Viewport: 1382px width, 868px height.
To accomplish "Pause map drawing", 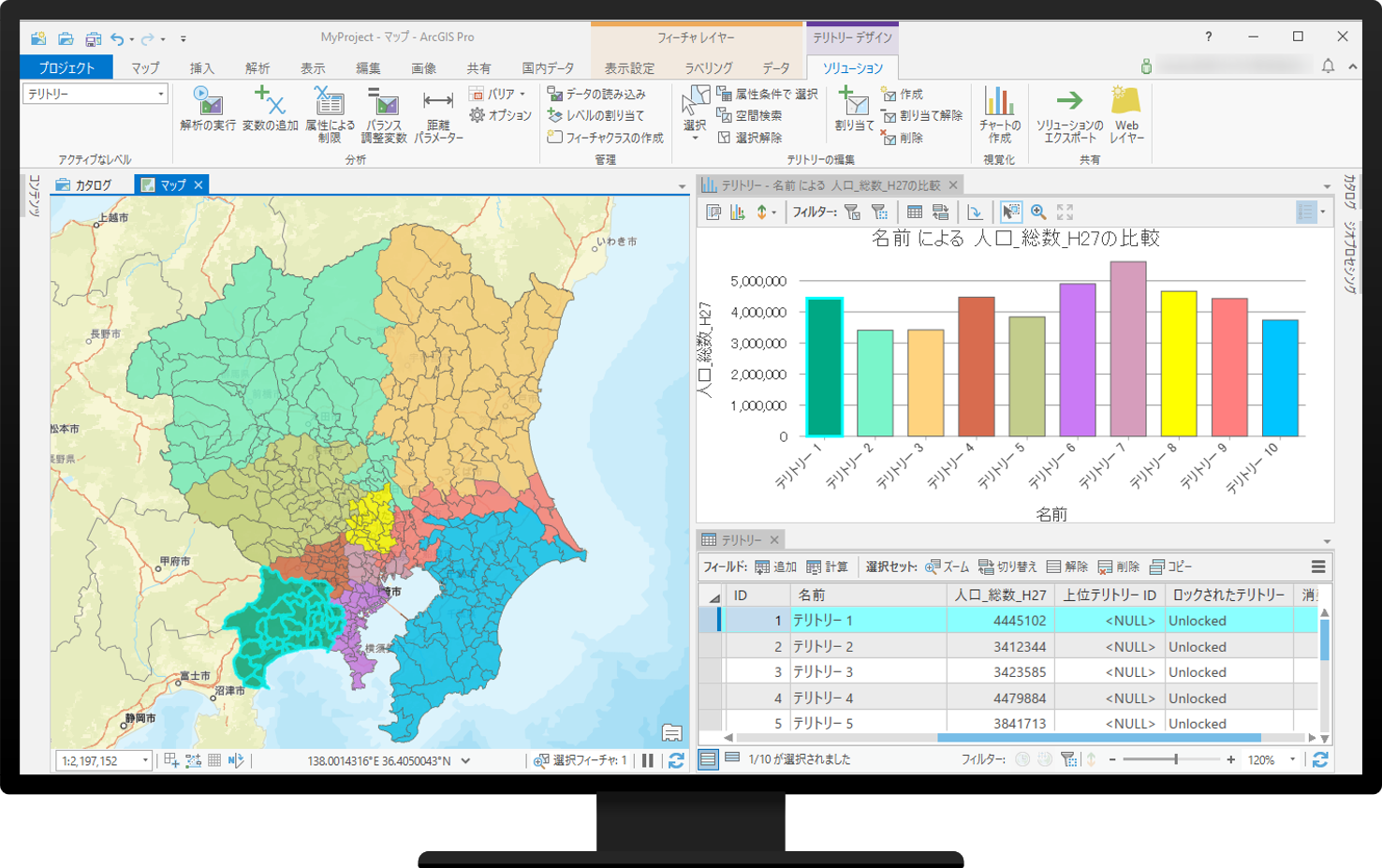I will pos(648,760).
